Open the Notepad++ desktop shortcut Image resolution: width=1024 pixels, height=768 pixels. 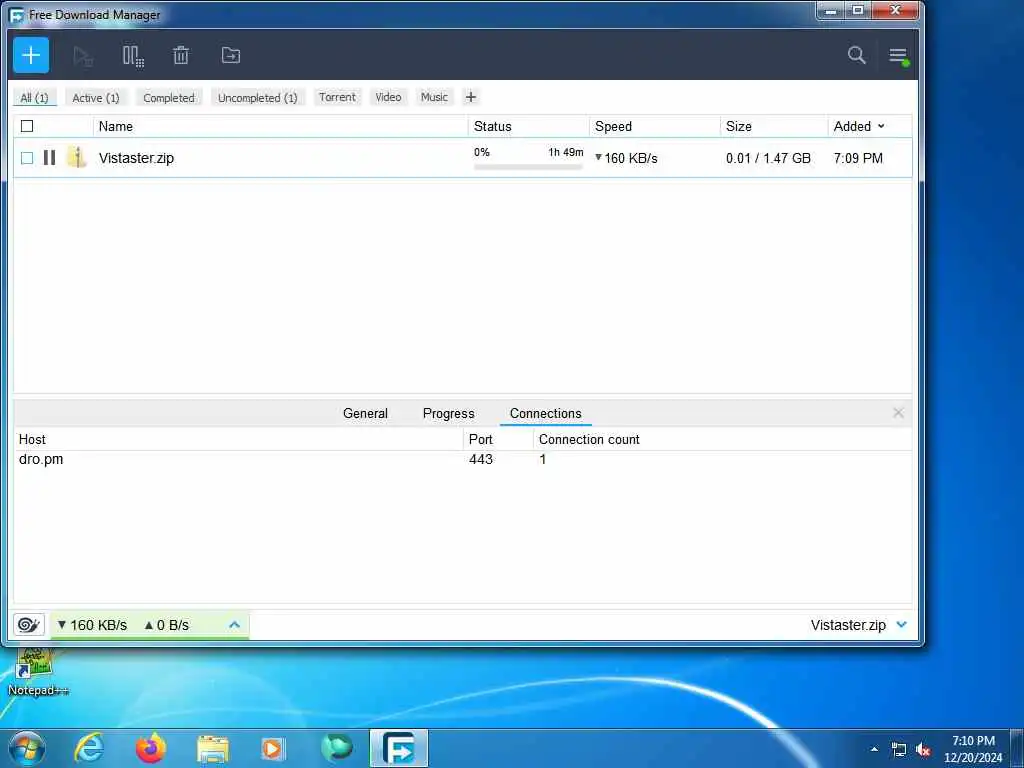[36, 672]
